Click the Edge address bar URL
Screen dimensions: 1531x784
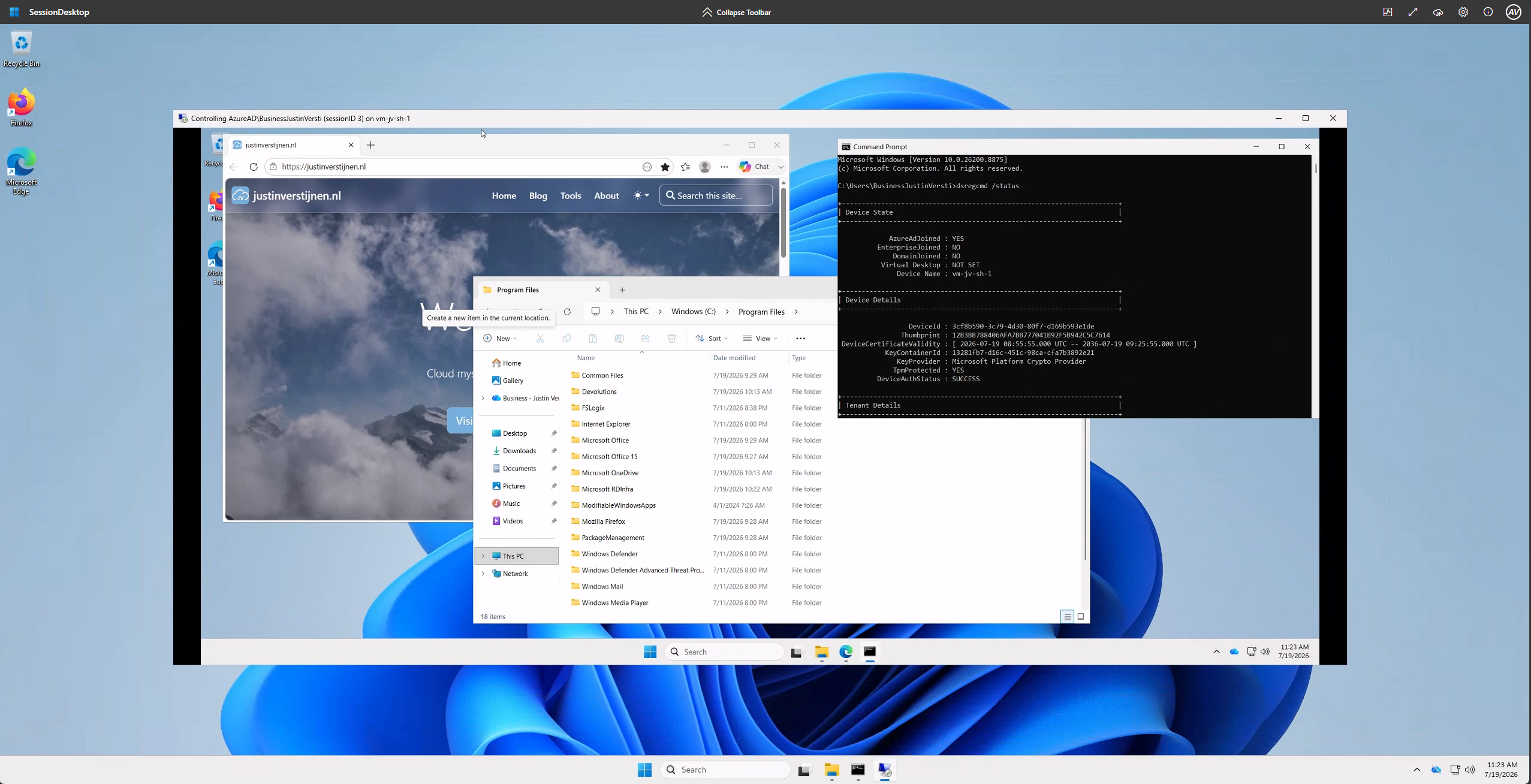click(x=324, y=167)
